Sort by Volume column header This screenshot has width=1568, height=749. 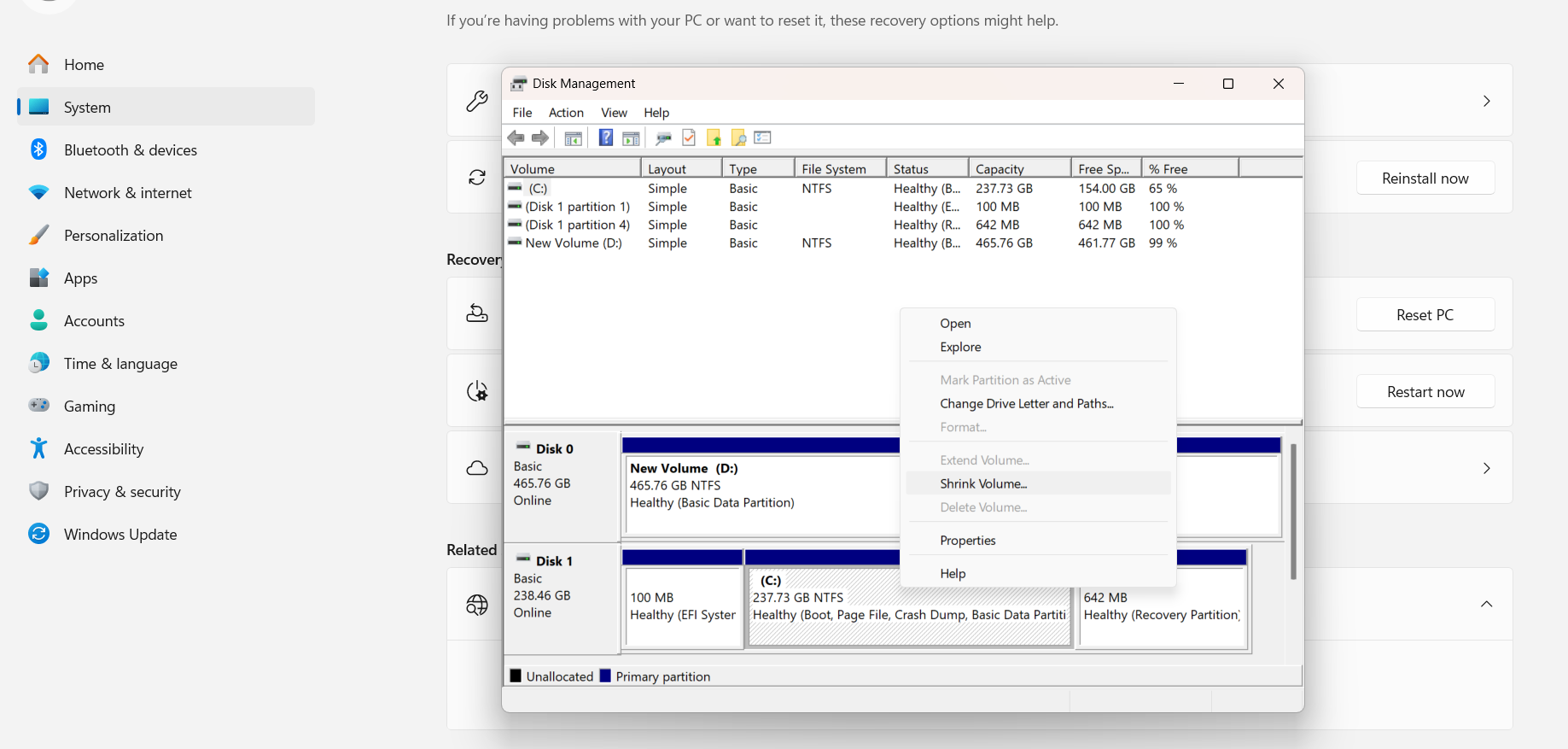point(572,168)
